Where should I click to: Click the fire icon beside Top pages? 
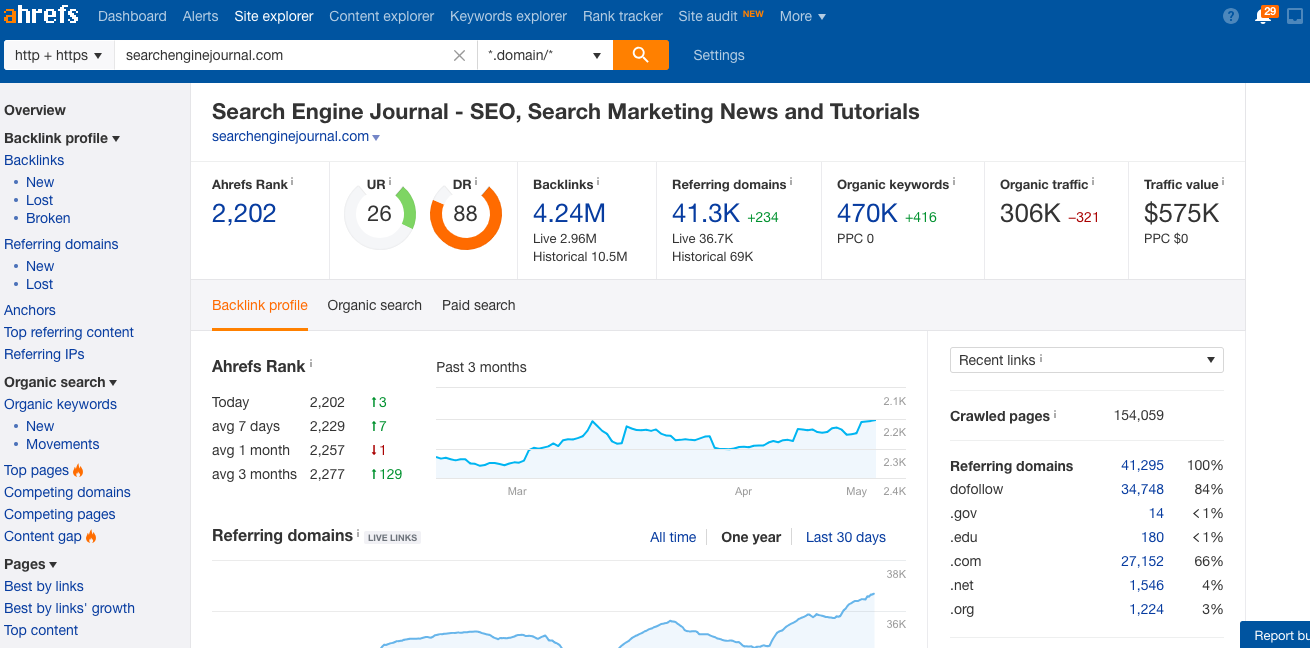point(78,470)
